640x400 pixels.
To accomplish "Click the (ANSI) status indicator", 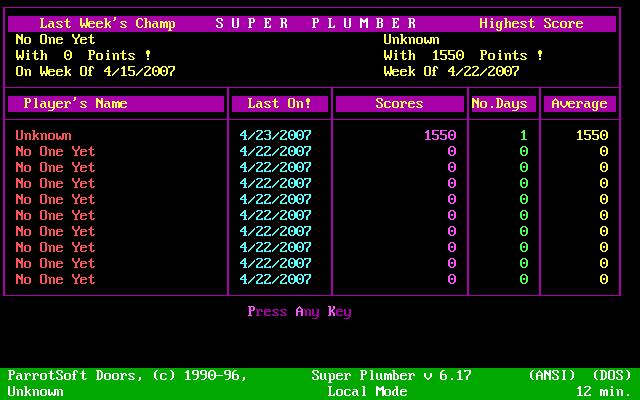I will coord(552,376).
